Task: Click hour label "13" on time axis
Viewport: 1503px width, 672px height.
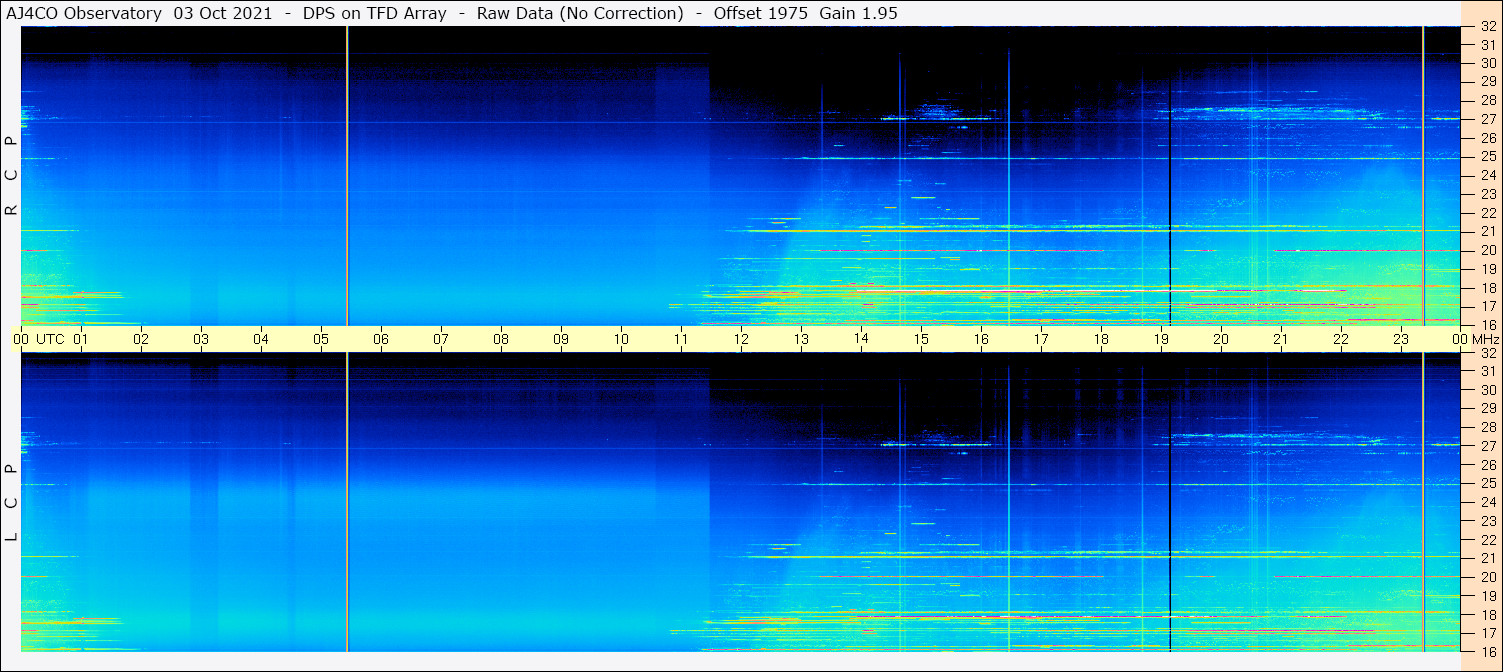Action: (801, 339)
